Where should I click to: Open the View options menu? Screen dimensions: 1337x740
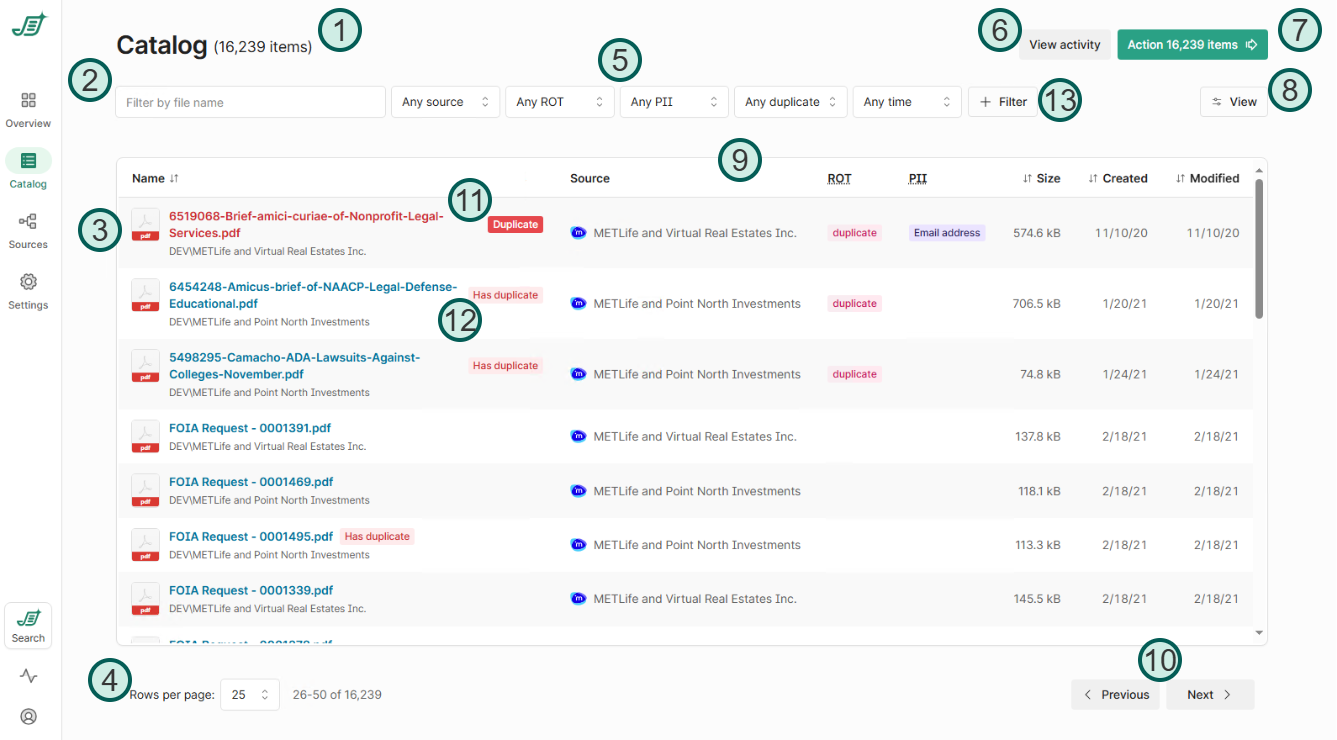pos(1234,102)
